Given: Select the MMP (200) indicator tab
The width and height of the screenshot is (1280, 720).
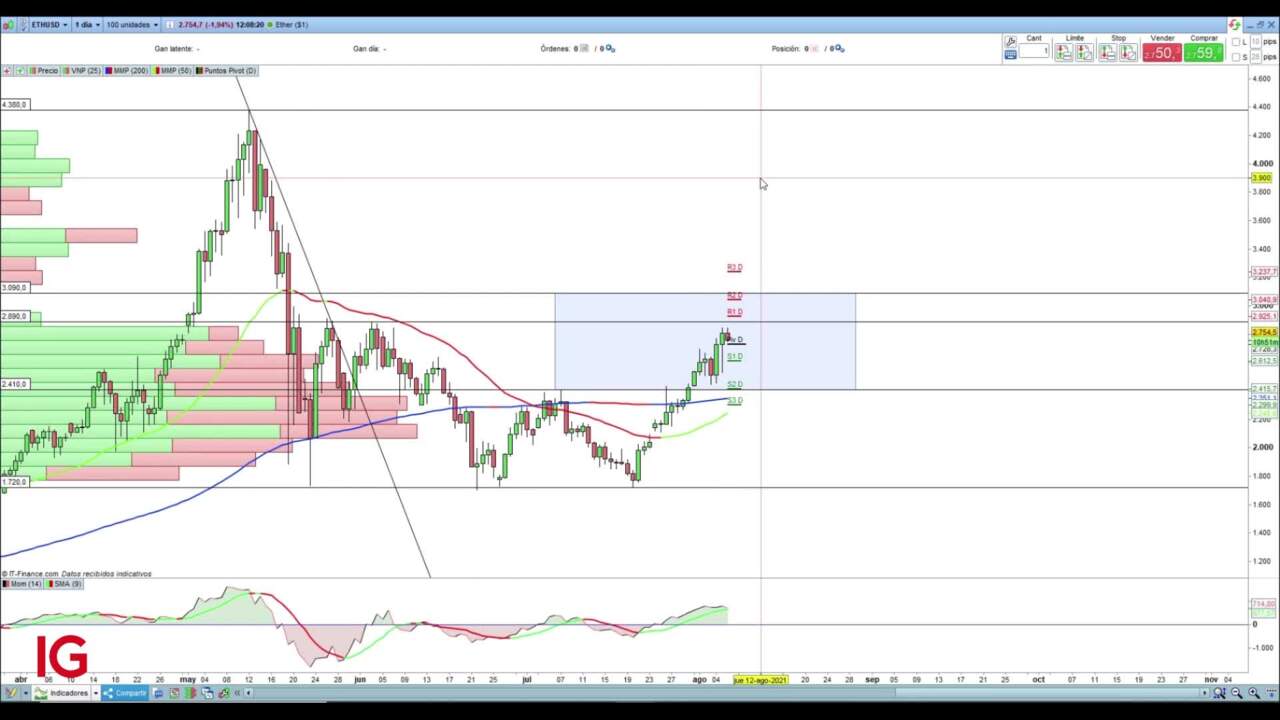Looking at the screenshot, I should (127, 71).
